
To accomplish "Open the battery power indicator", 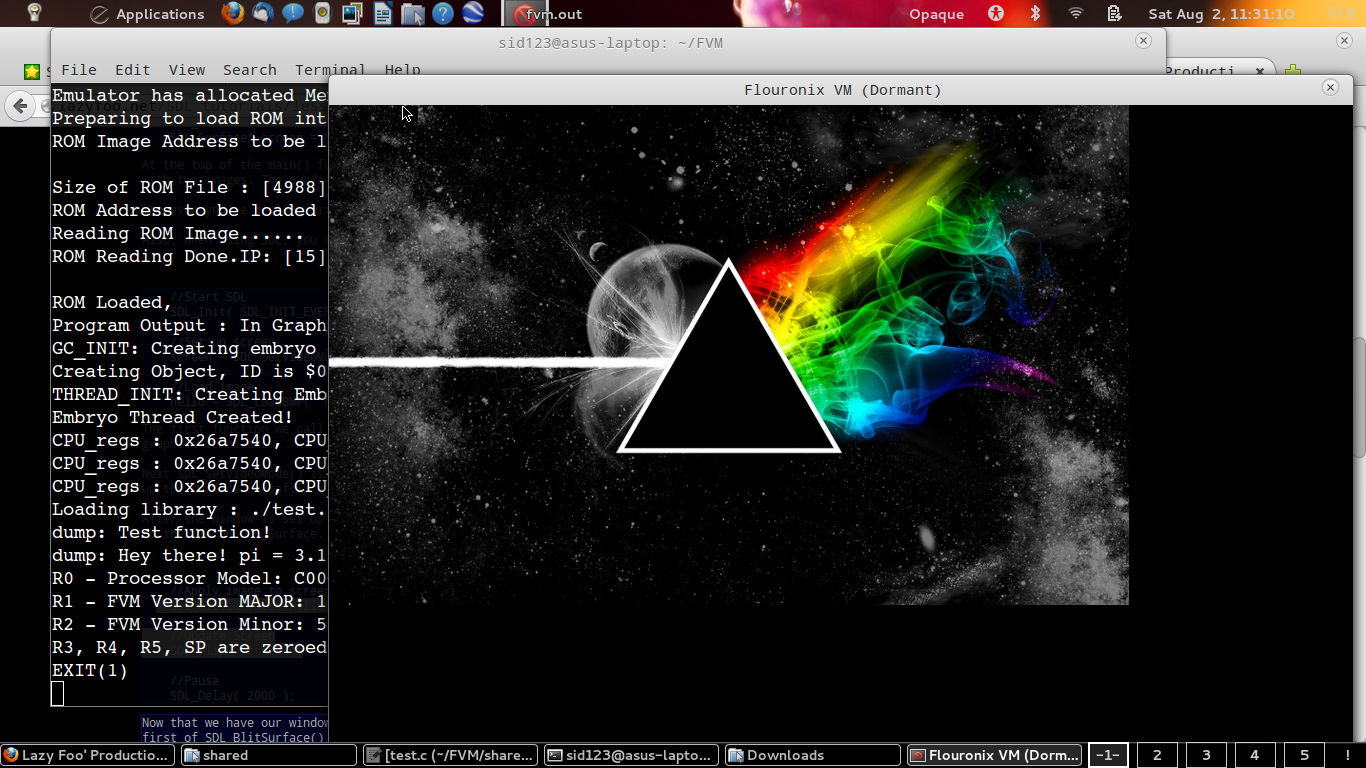I will pos(1115,13).
